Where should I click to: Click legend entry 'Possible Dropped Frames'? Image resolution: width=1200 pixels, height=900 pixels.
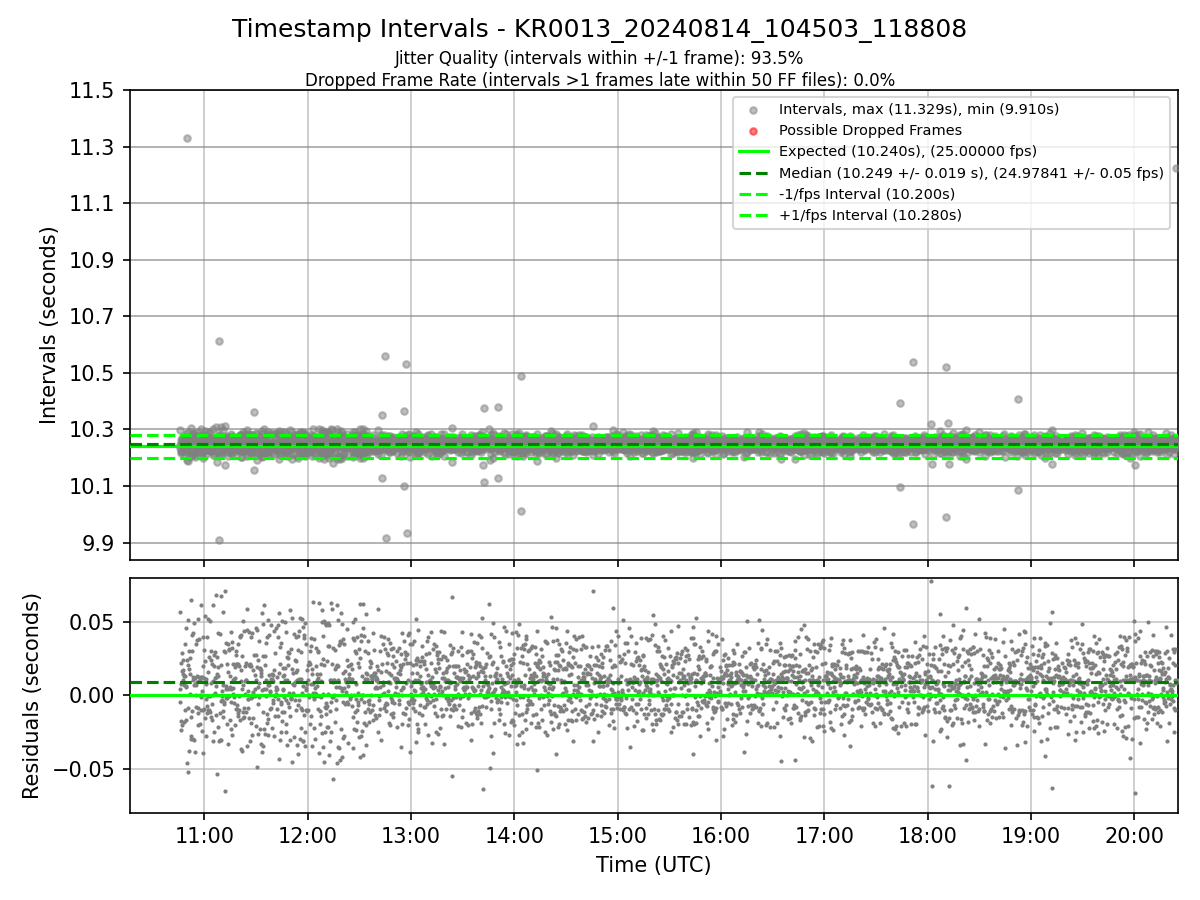870,130
